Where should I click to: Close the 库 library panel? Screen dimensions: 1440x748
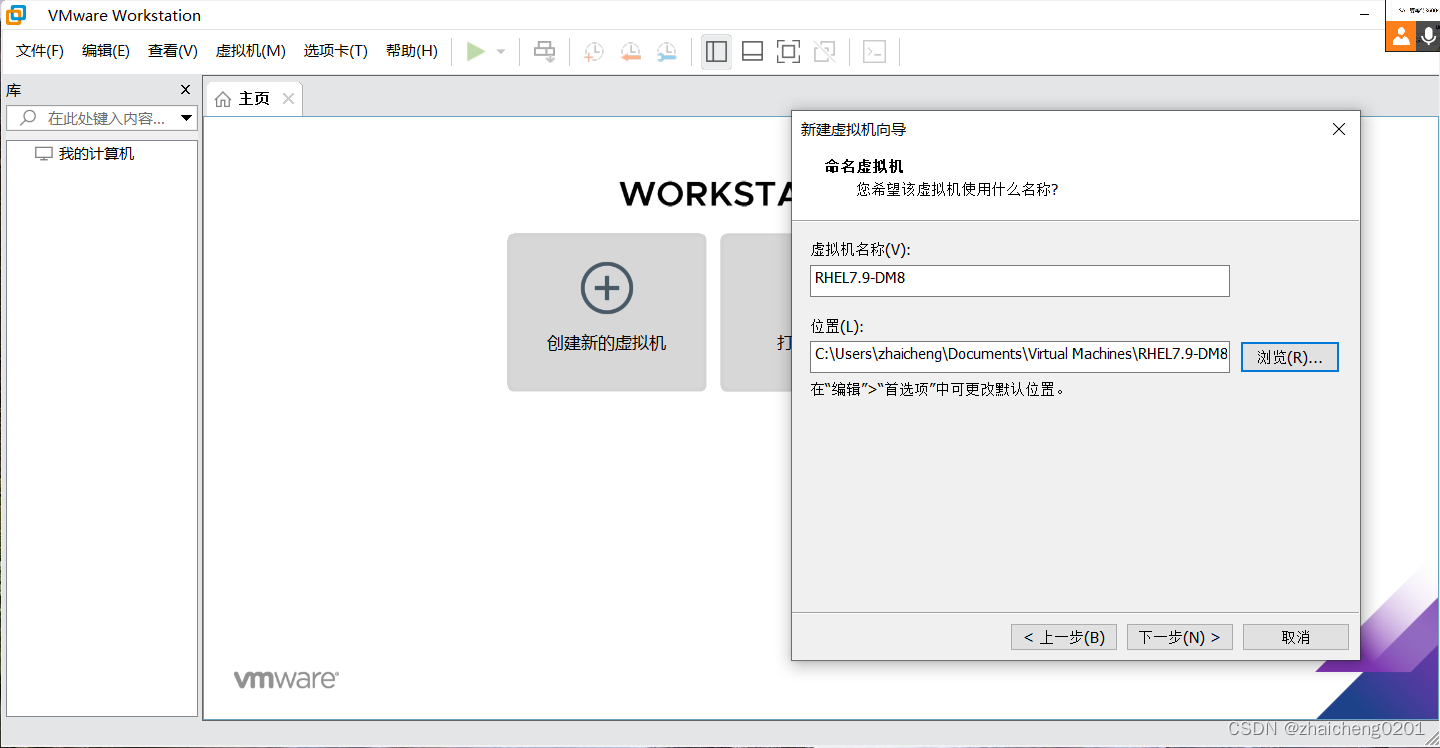(185, 90)
